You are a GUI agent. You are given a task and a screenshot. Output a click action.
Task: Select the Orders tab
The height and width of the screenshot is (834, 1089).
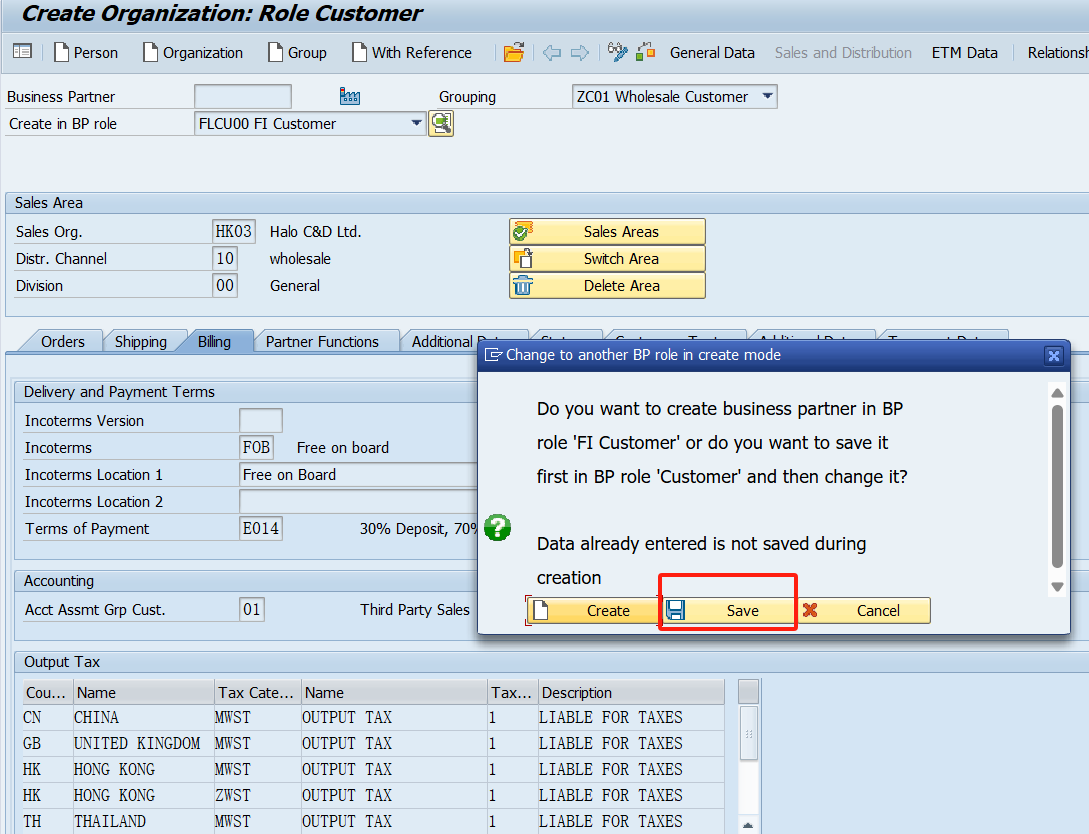click(63, 342)
